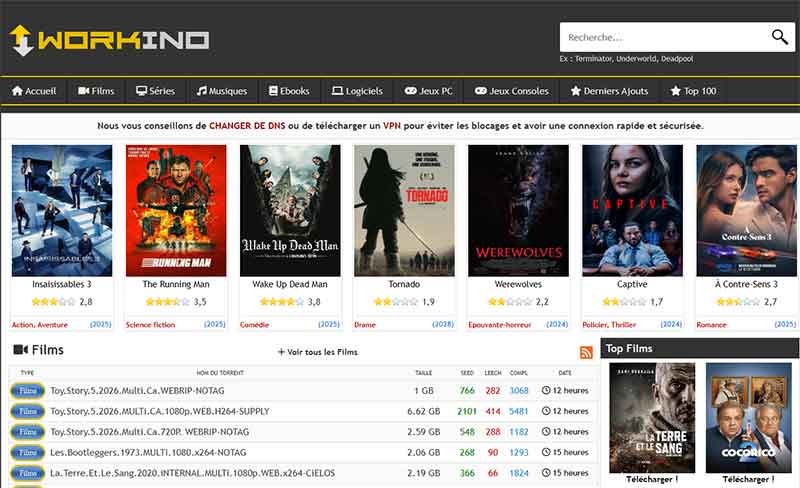Open the Werewolves poster
800x488 pixels.
tap(518, 210)
